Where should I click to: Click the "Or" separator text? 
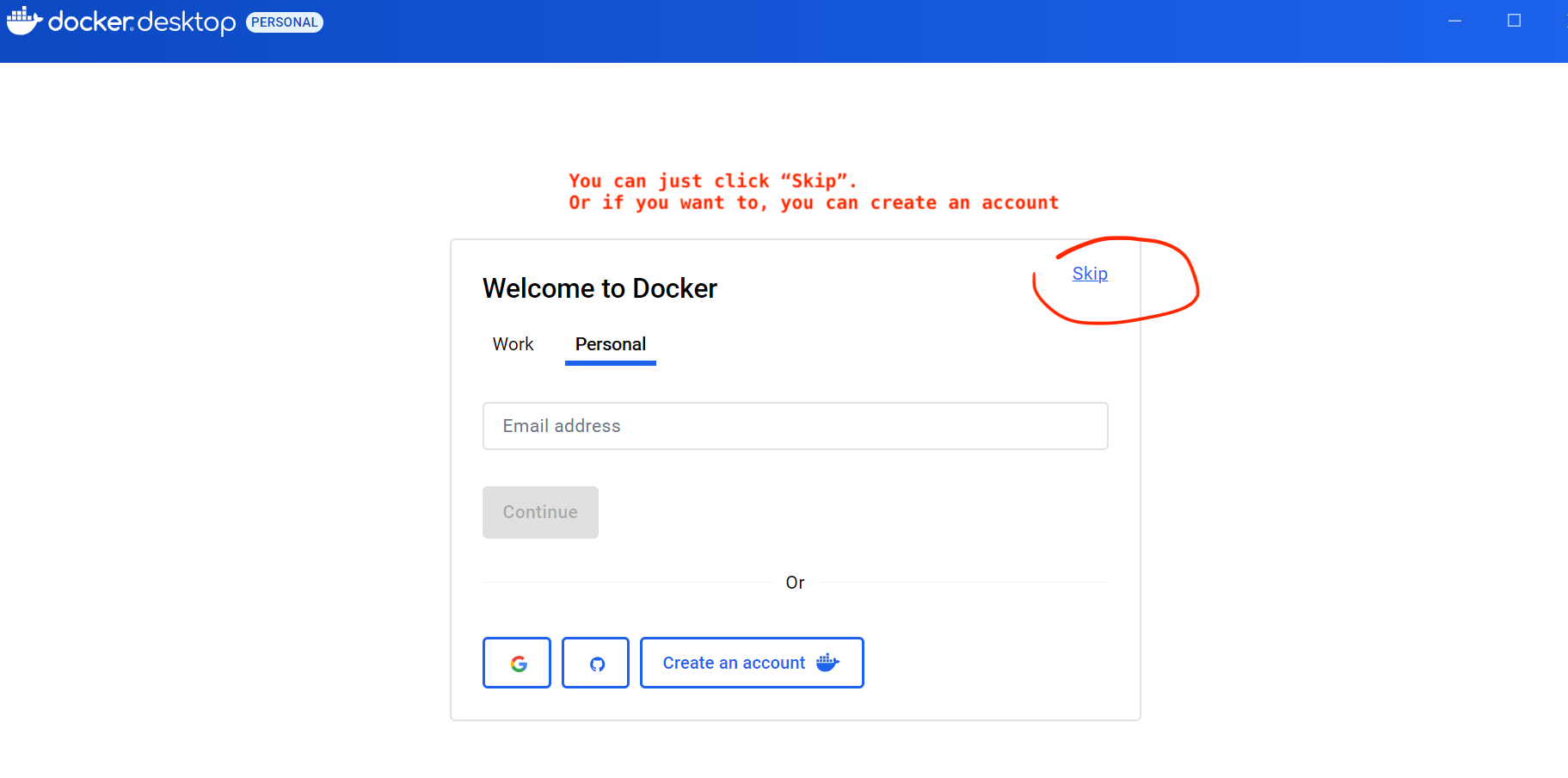795,583
